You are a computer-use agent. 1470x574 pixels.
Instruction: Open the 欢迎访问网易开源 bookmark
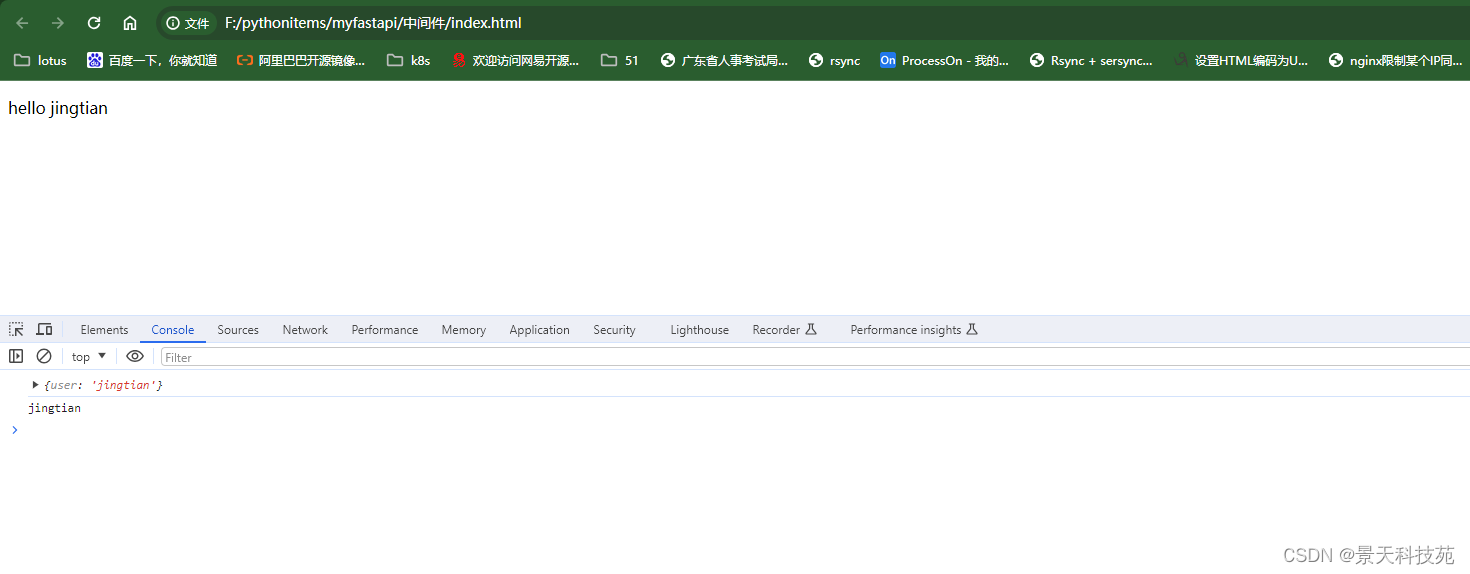point(515,60)
